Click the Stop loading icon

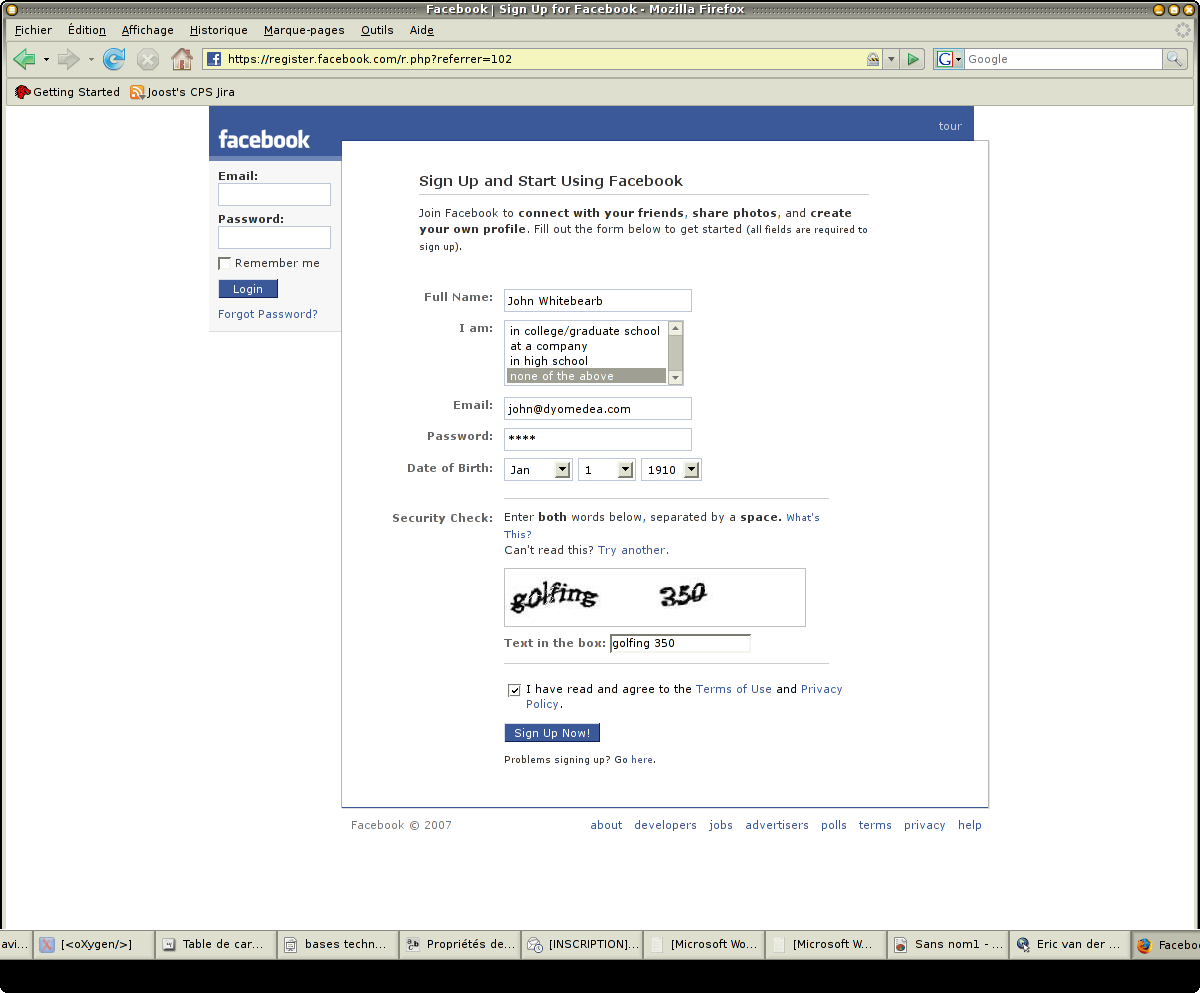click(x=148, y=60)
